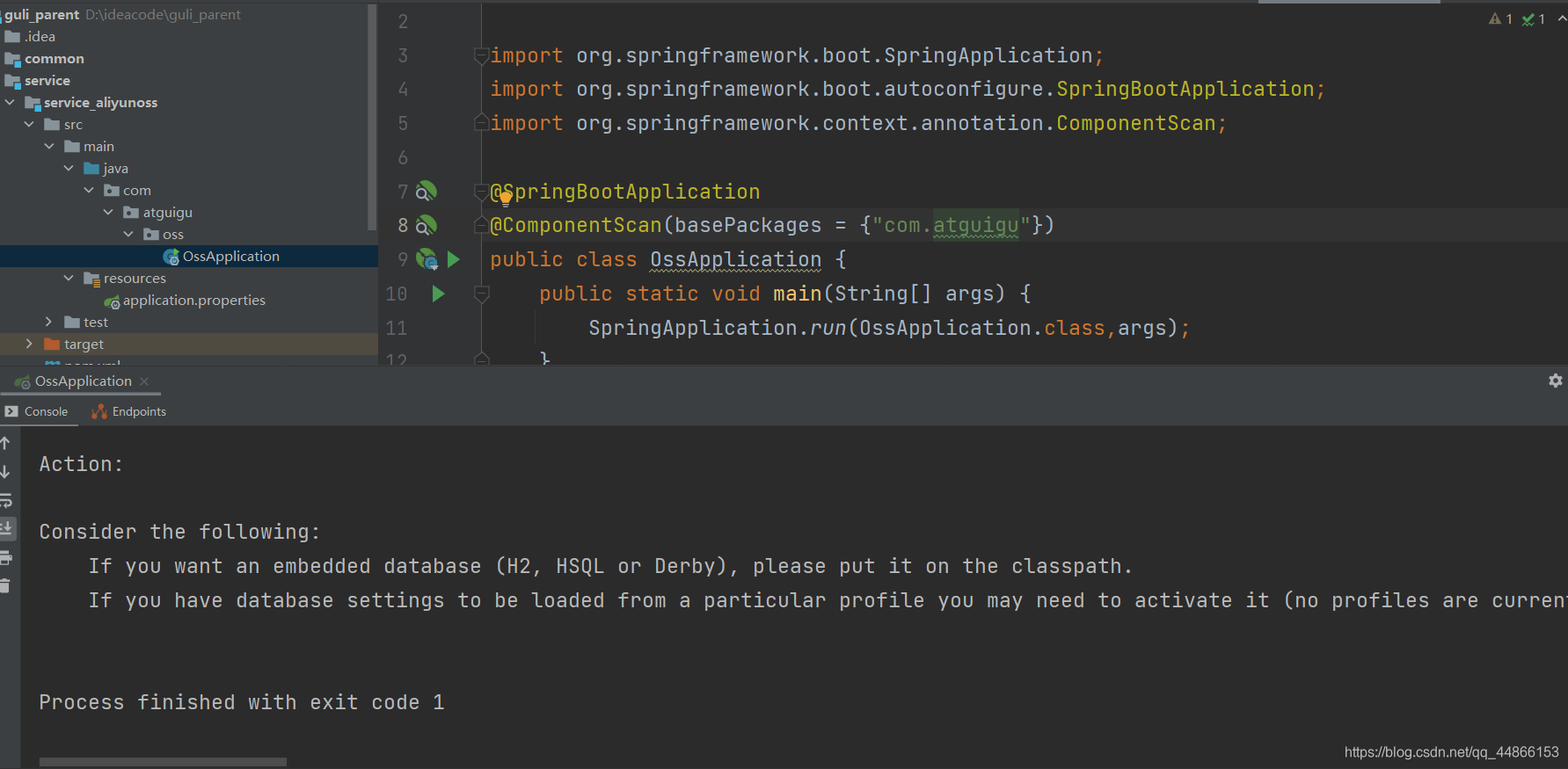Screen dimensions: 1568x769
Task: Collapse the resources folder arrow
Action: (69, 279)
